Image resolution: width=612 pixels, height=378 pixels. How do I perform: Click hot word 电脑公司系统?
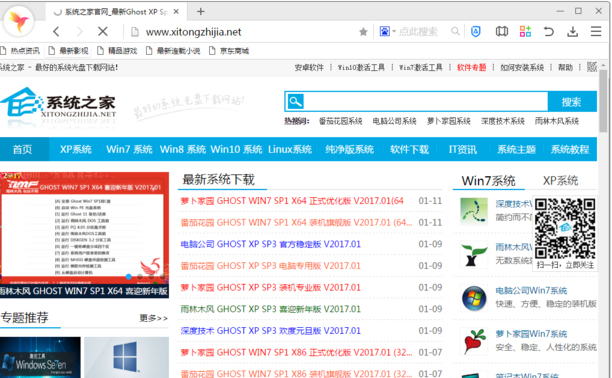394,121
